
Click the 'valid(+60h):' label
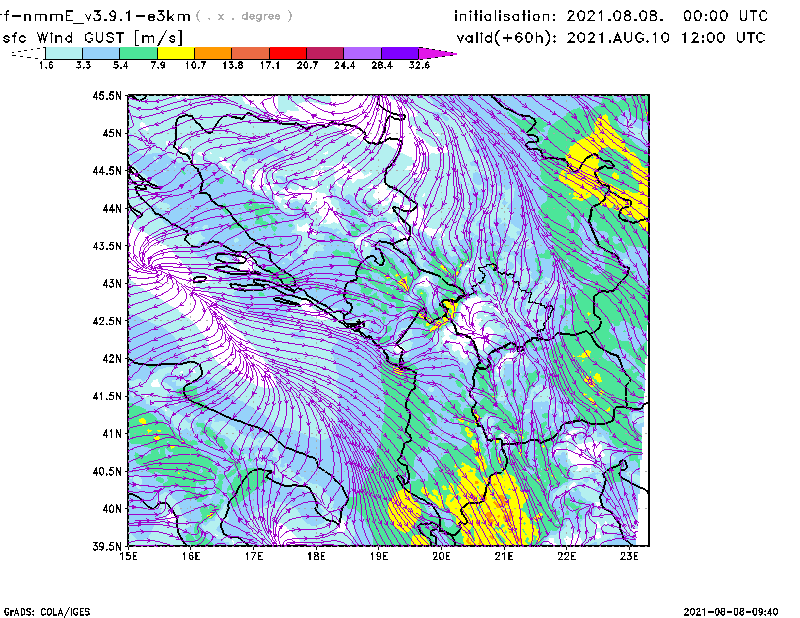pyautogui.click(x=507, y=38)
